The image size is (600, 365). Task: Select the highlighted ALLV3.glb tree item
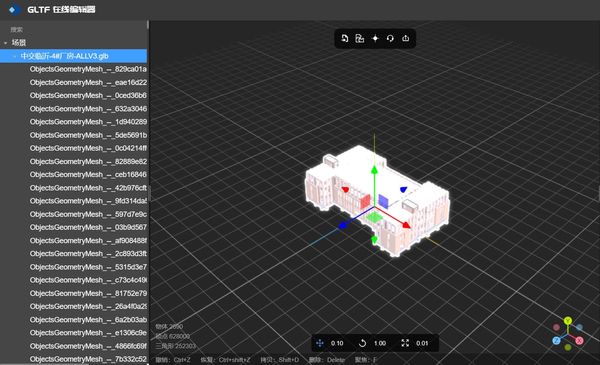[x=73, y=56]
